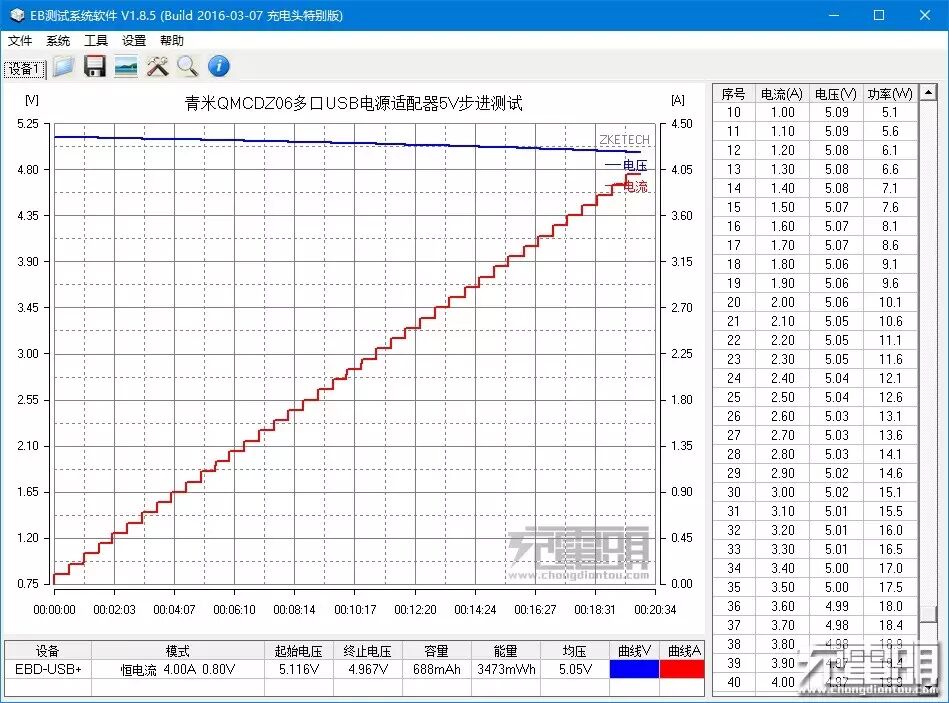Click the blue 曲线V color swatch

click(634, 669)
